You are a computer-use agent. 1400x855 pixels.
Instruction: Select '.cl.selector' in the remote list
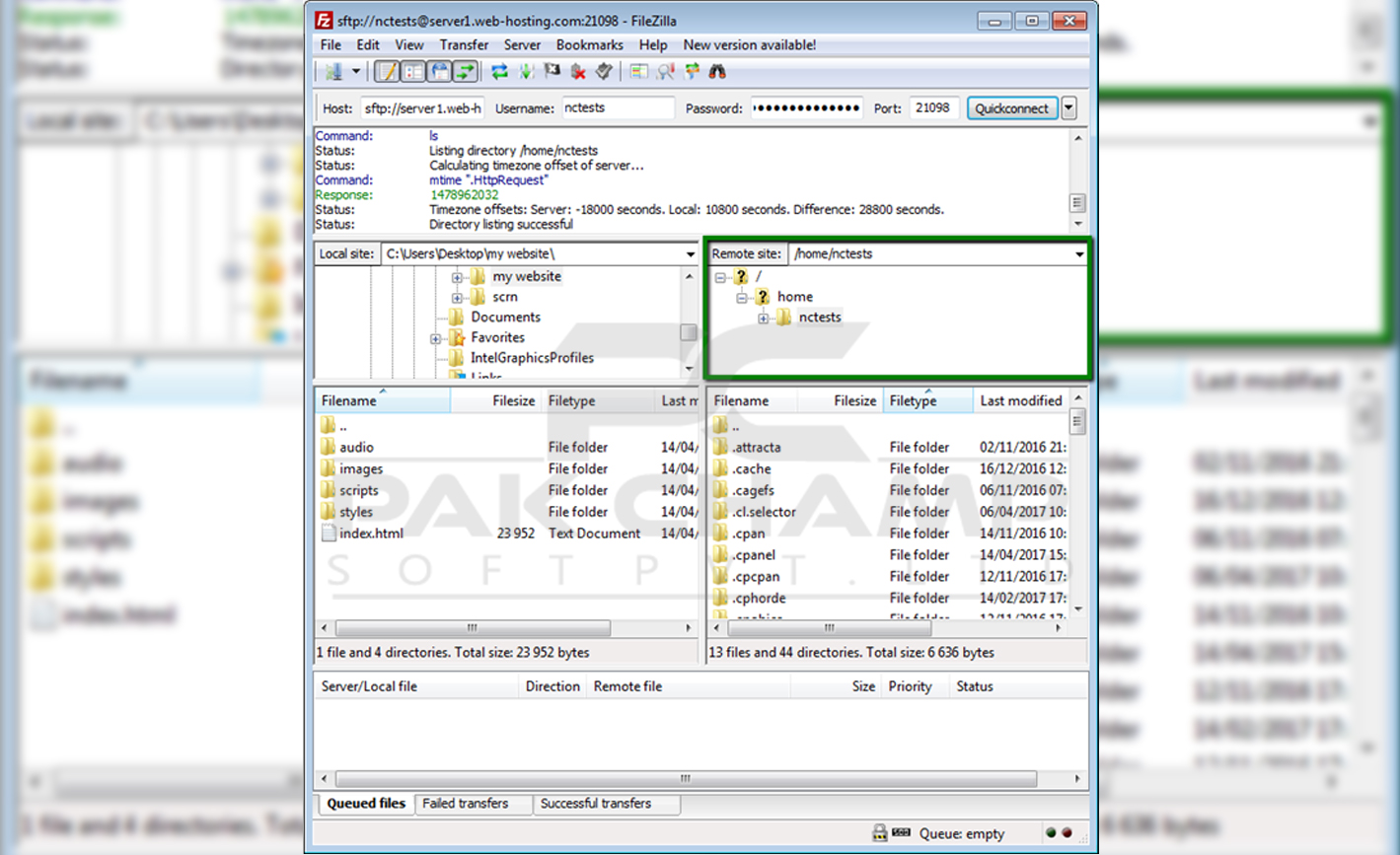tap(764, 512)
